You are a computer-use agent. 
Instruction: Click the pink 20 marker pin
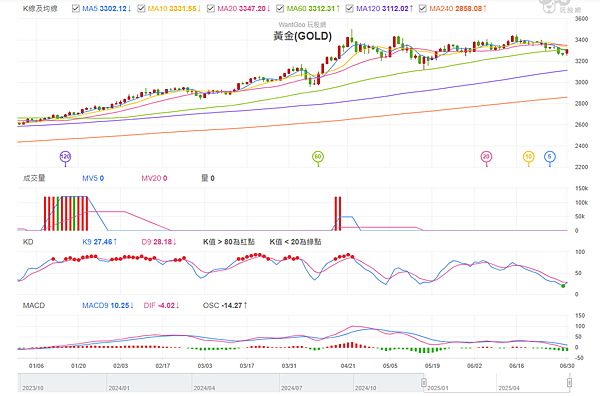click(486, 157)
